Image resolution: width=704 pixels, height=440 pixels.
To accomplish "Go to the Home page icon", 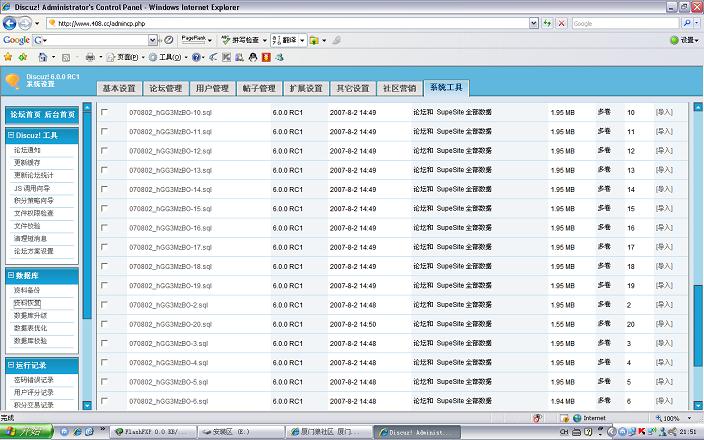I will (43, 57).
